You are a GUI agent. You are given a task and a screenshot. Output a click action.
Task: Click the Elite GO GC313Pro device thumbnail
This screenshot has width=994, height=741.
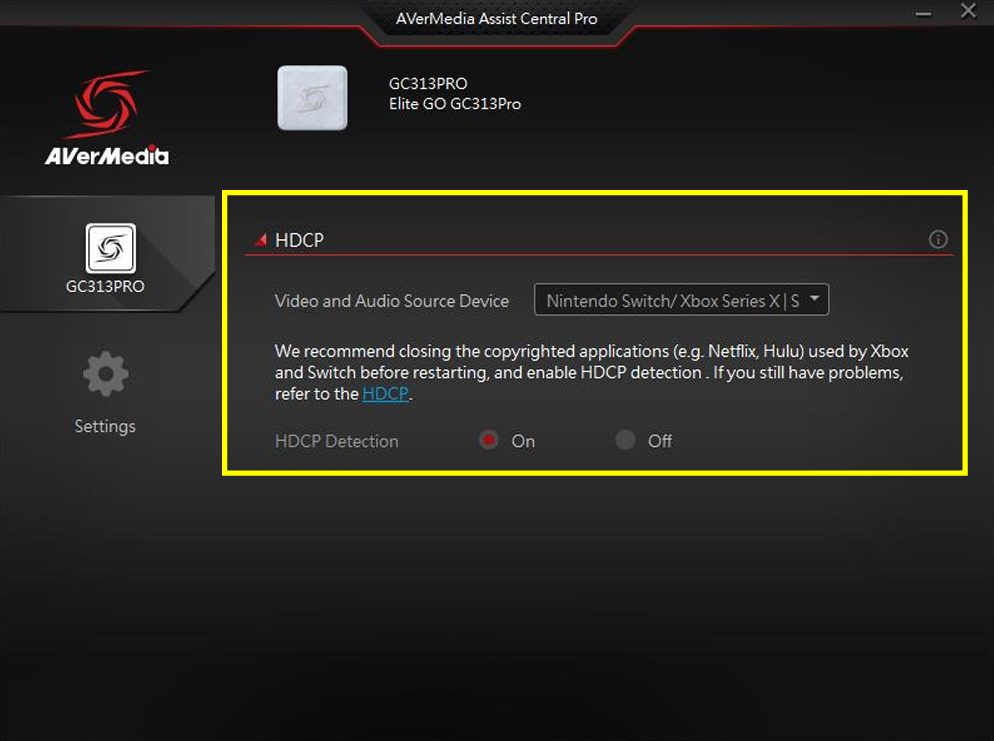point(313,98)
